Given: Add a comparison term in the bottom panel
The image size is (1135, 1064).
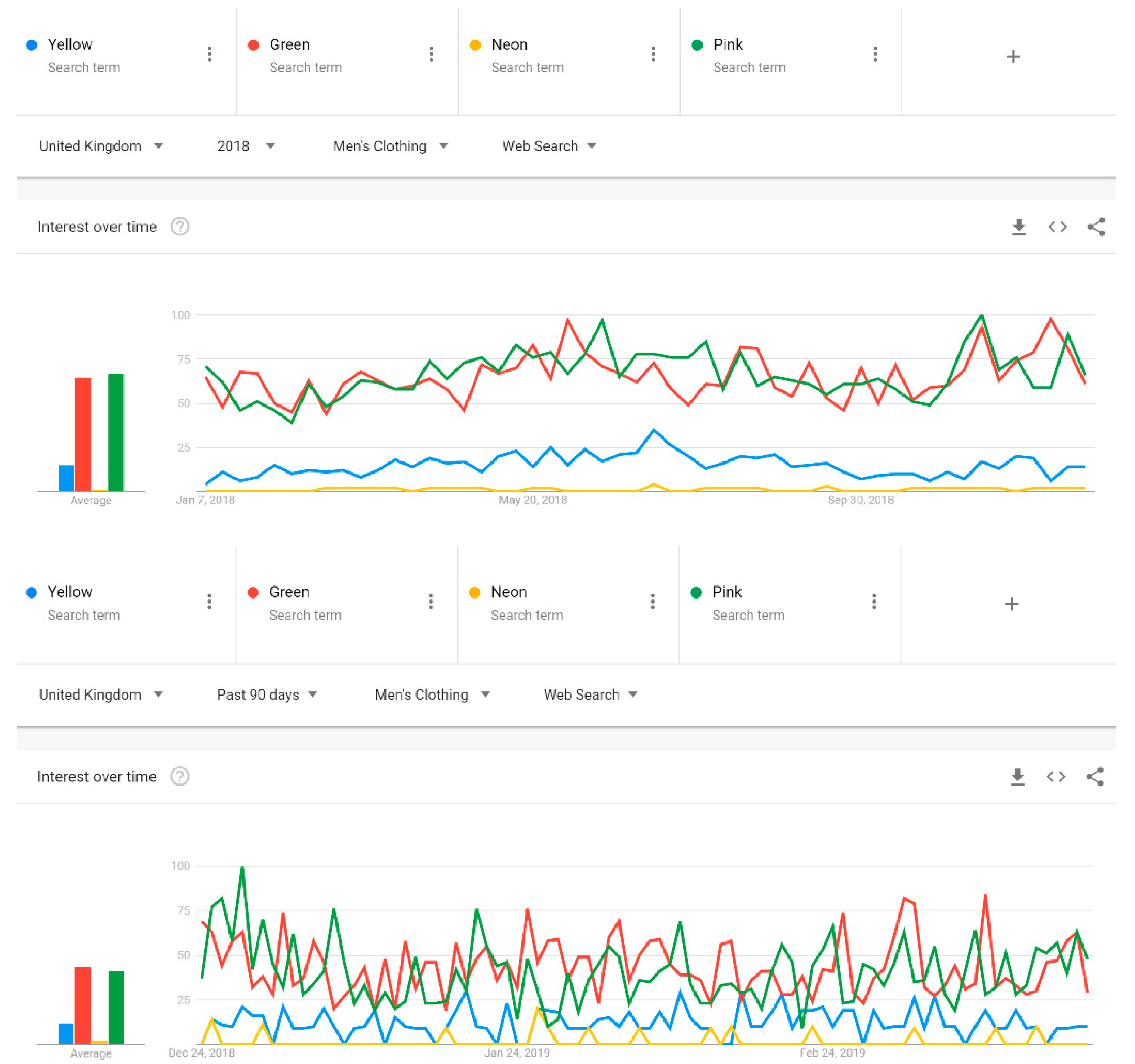Looking at the screenshot, I should (1011, 604).
